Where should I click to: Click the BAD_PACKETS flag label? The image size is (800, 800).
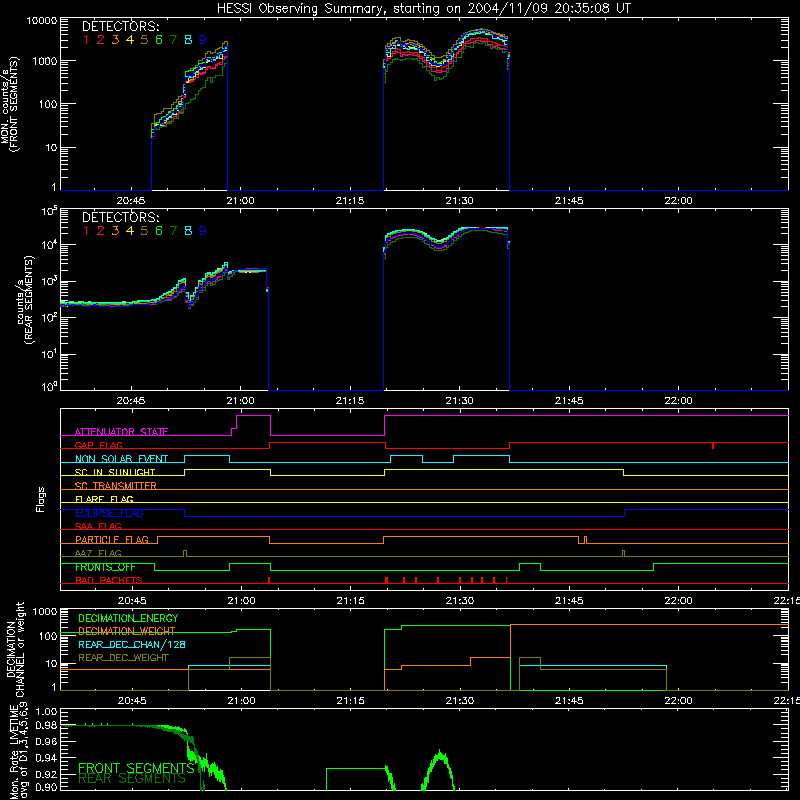pos(109,580)
